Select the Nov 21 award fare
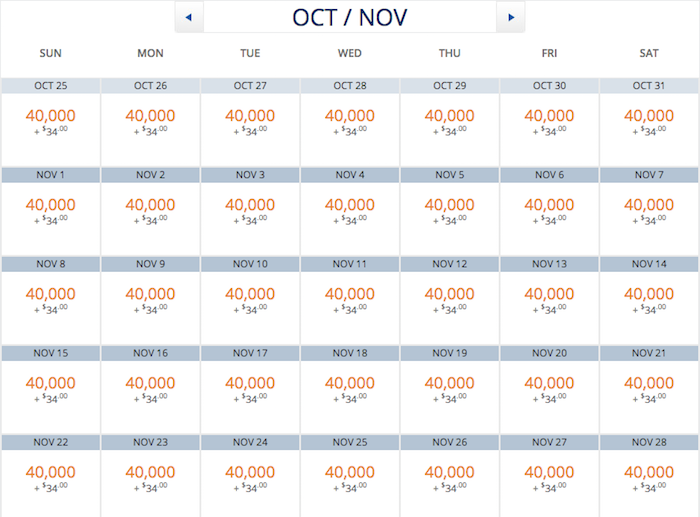This screenshot has height=517, width=700. pos(649,390)
